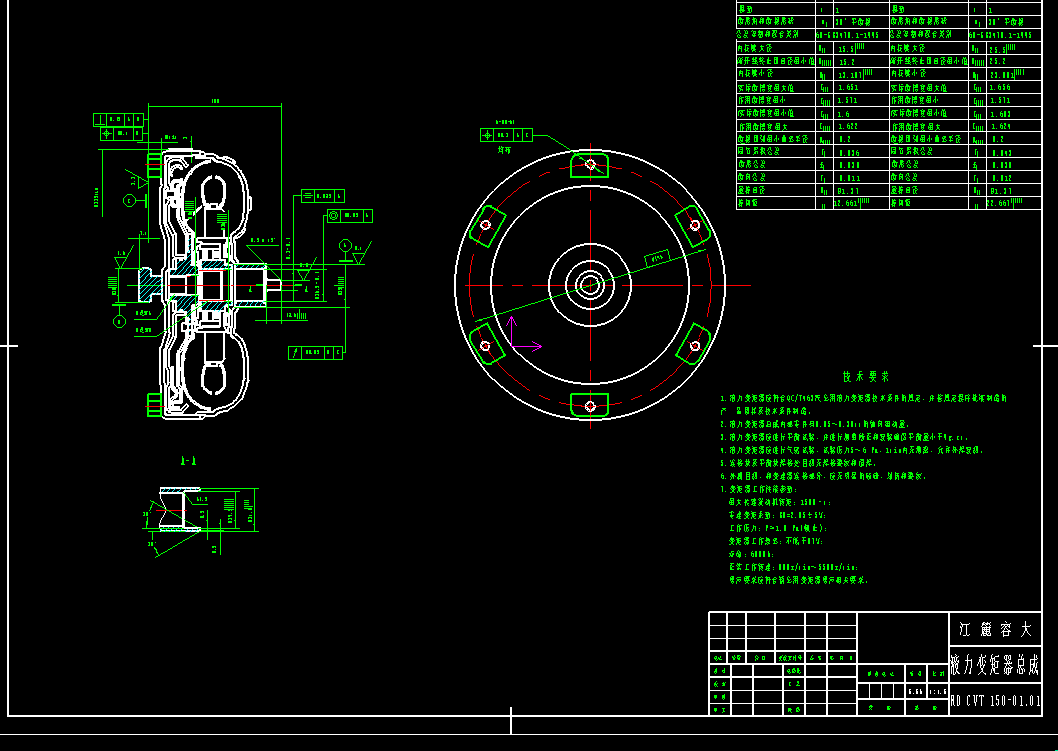Viewport: 1058px width, 751px height.
Task: Select the red pump hub rectangle in section view
Action: (x=211, y=285)
